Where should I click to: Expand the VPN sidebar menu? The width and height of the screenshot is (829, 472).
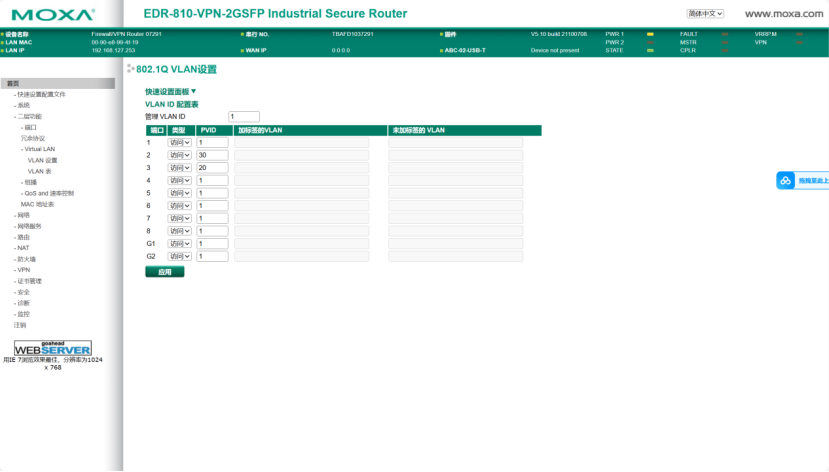pos(23,270)
